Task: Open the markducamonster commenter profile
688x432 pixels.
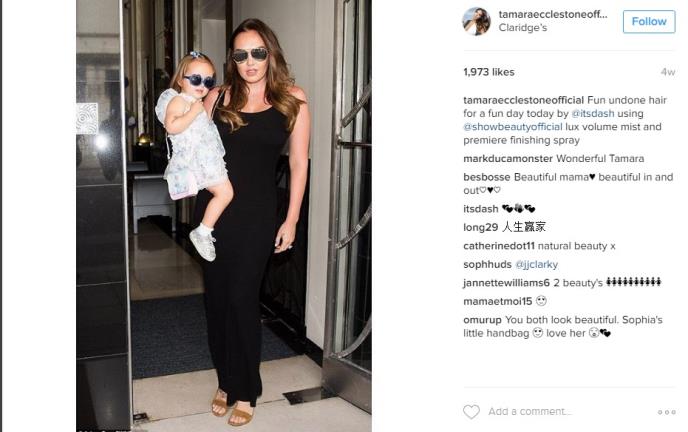Action: click(x=508, y=158)
